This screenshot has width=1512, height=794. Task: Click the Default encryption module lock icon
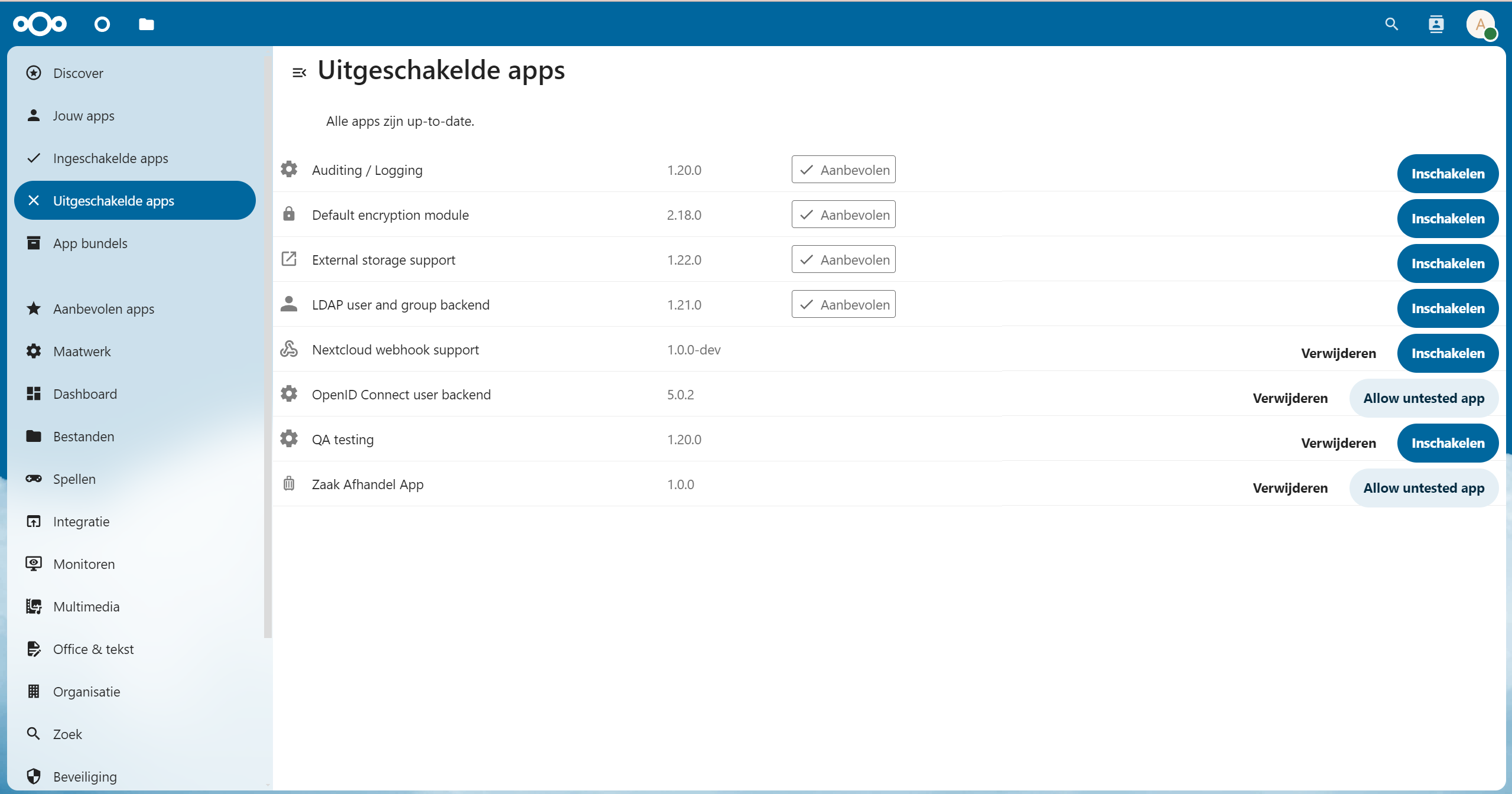[x=289, y=214]
